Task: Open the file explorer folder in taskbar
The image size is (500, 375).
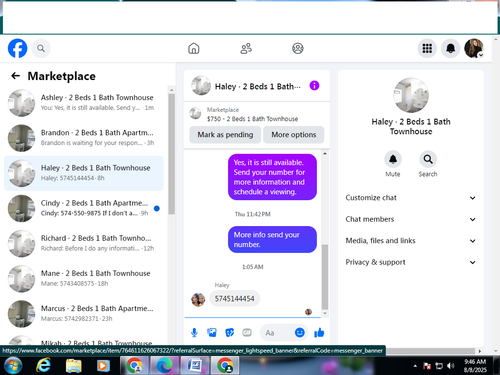Action: point(73,366)
